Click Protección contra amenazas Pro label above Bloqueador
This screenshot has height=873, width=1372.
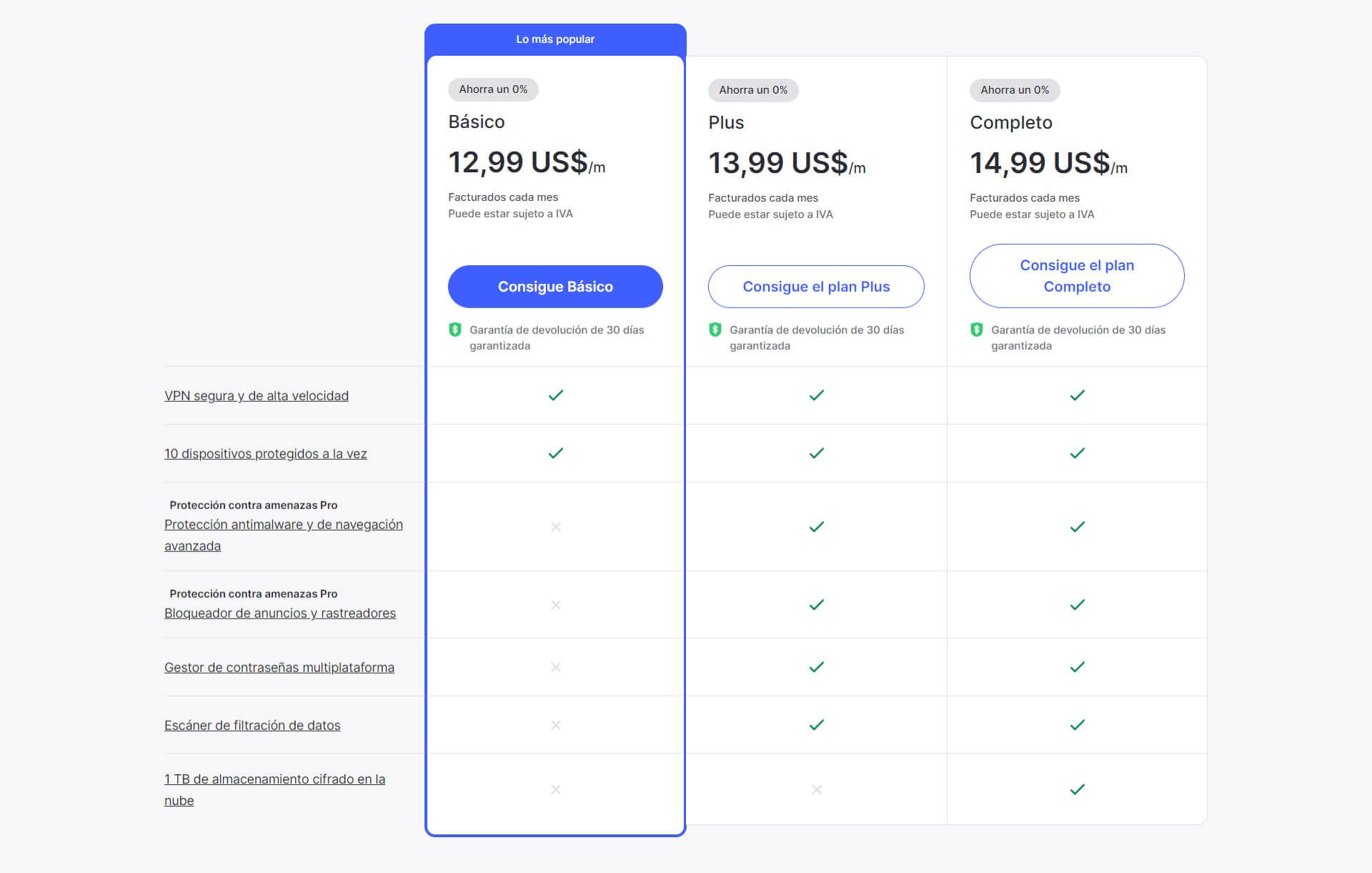point(254,593)
